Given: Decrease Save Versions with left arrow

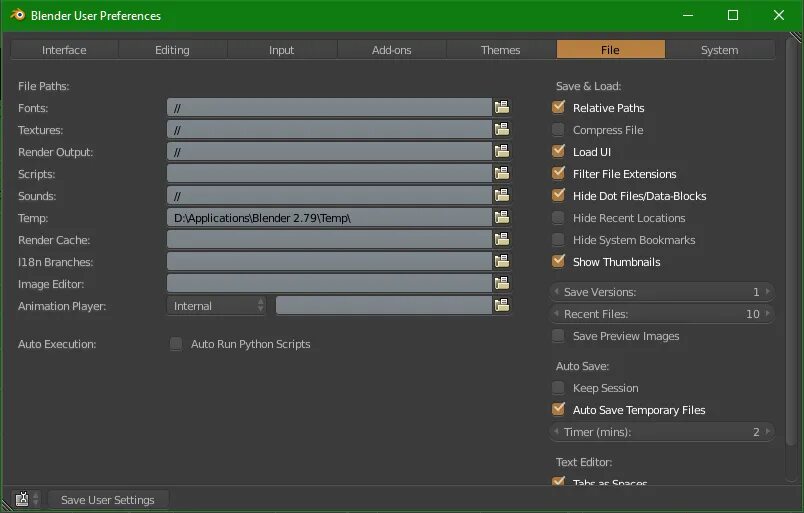Looking at the screenshot, I should pyautogui.click(x=556, y=291).
